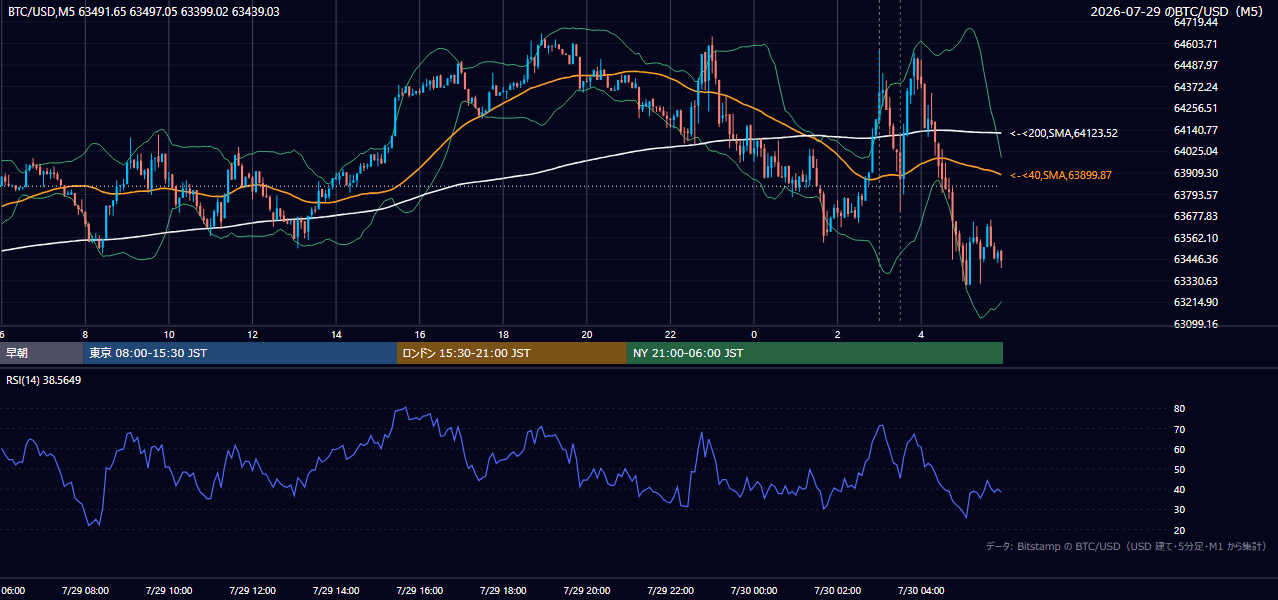Click hour tick '12' under the price chart

coord(252,334)
